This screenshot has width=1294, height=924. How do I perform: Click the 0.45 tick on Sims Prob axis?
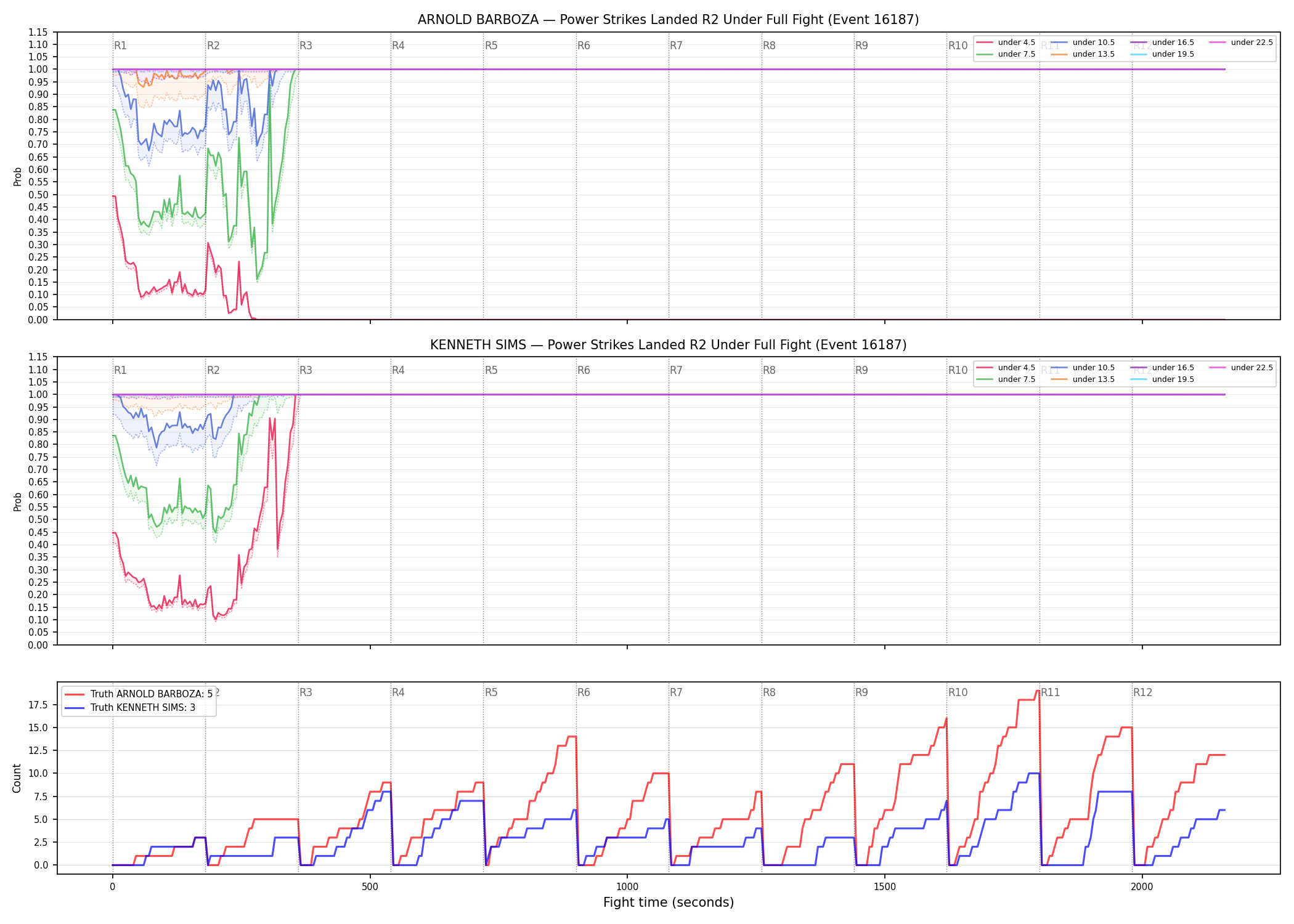coord(38,532)
